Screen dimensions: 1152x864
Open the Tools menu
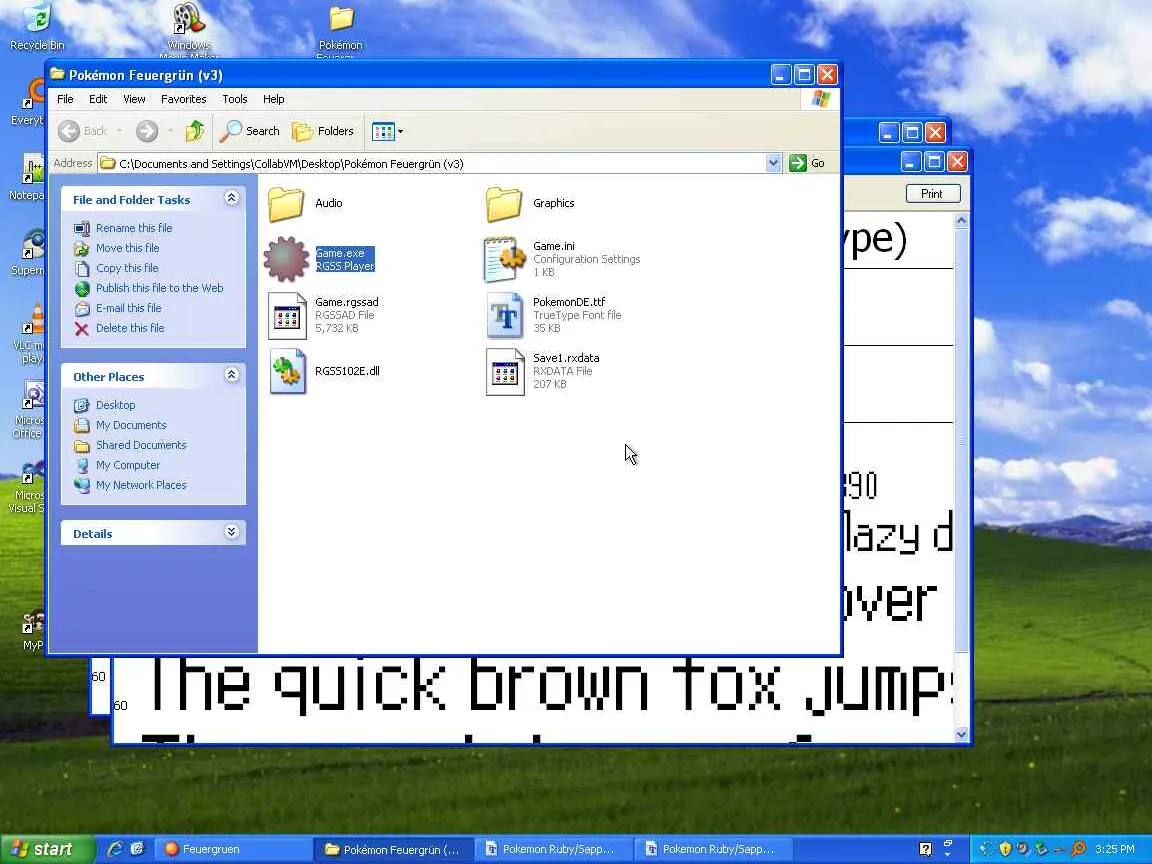click(x=234, y=99)
